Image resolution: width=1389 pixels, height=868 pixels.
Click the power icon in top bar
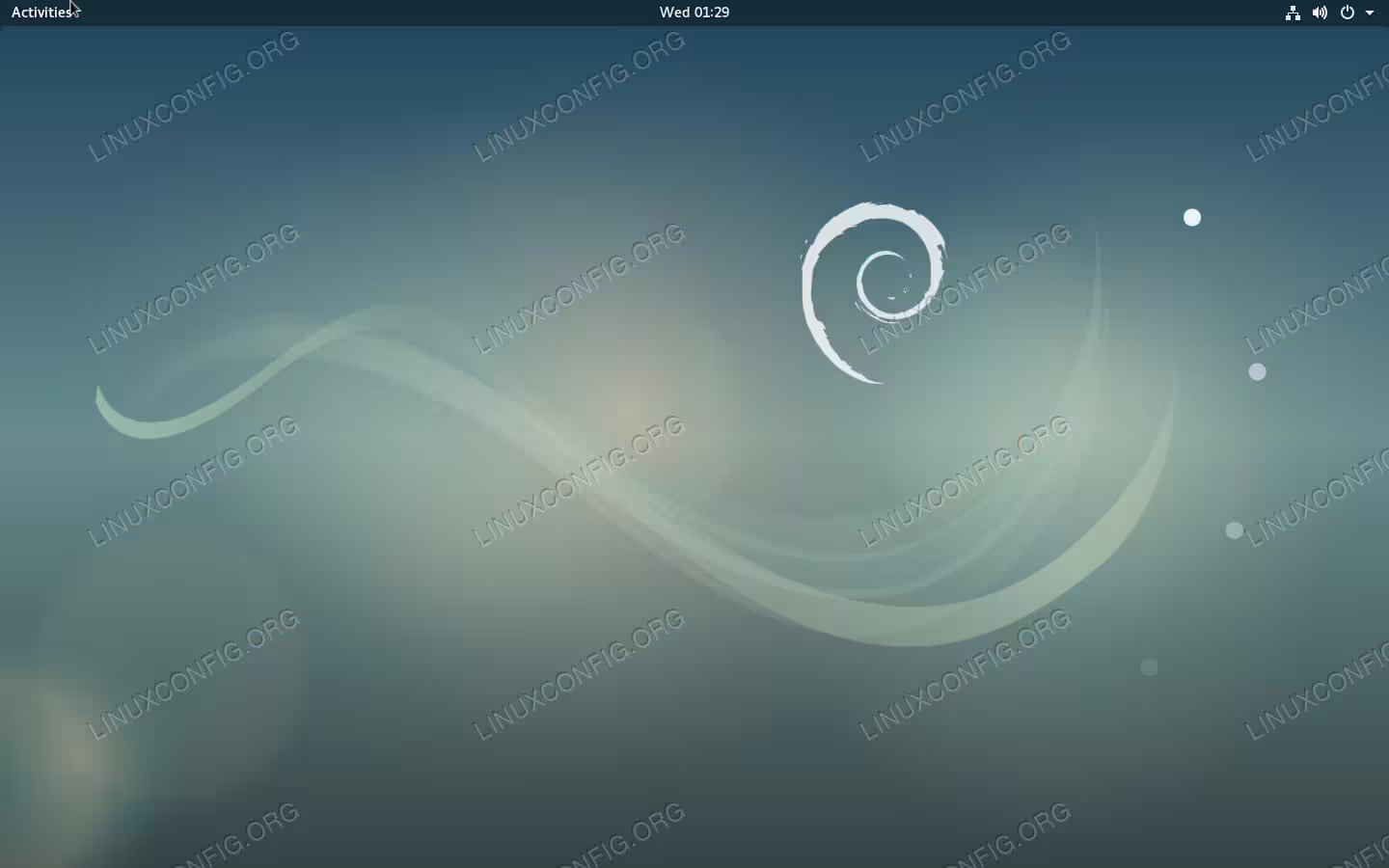coord(1348,13)
